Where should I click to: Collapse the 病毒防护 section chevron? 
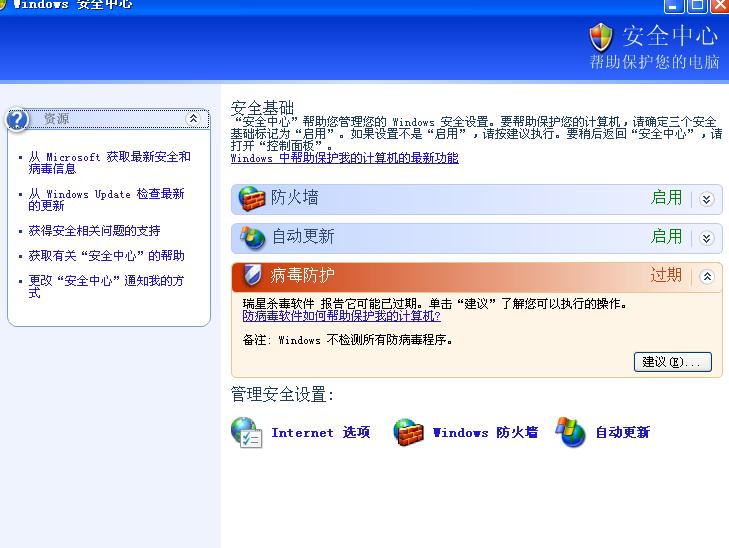pyautogui.click(x=707, y=277)
